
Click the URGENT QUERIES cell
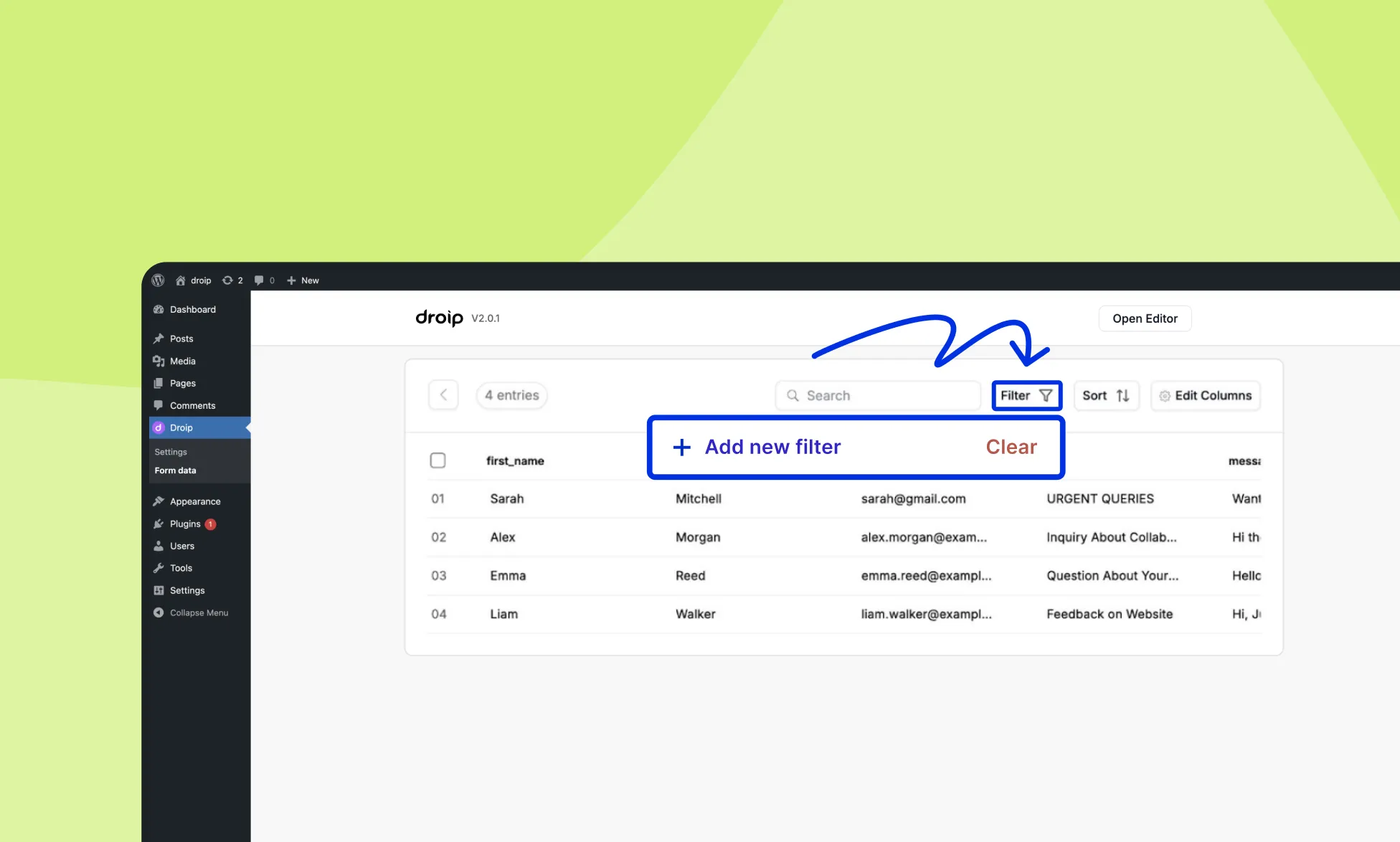(1100, 498)
